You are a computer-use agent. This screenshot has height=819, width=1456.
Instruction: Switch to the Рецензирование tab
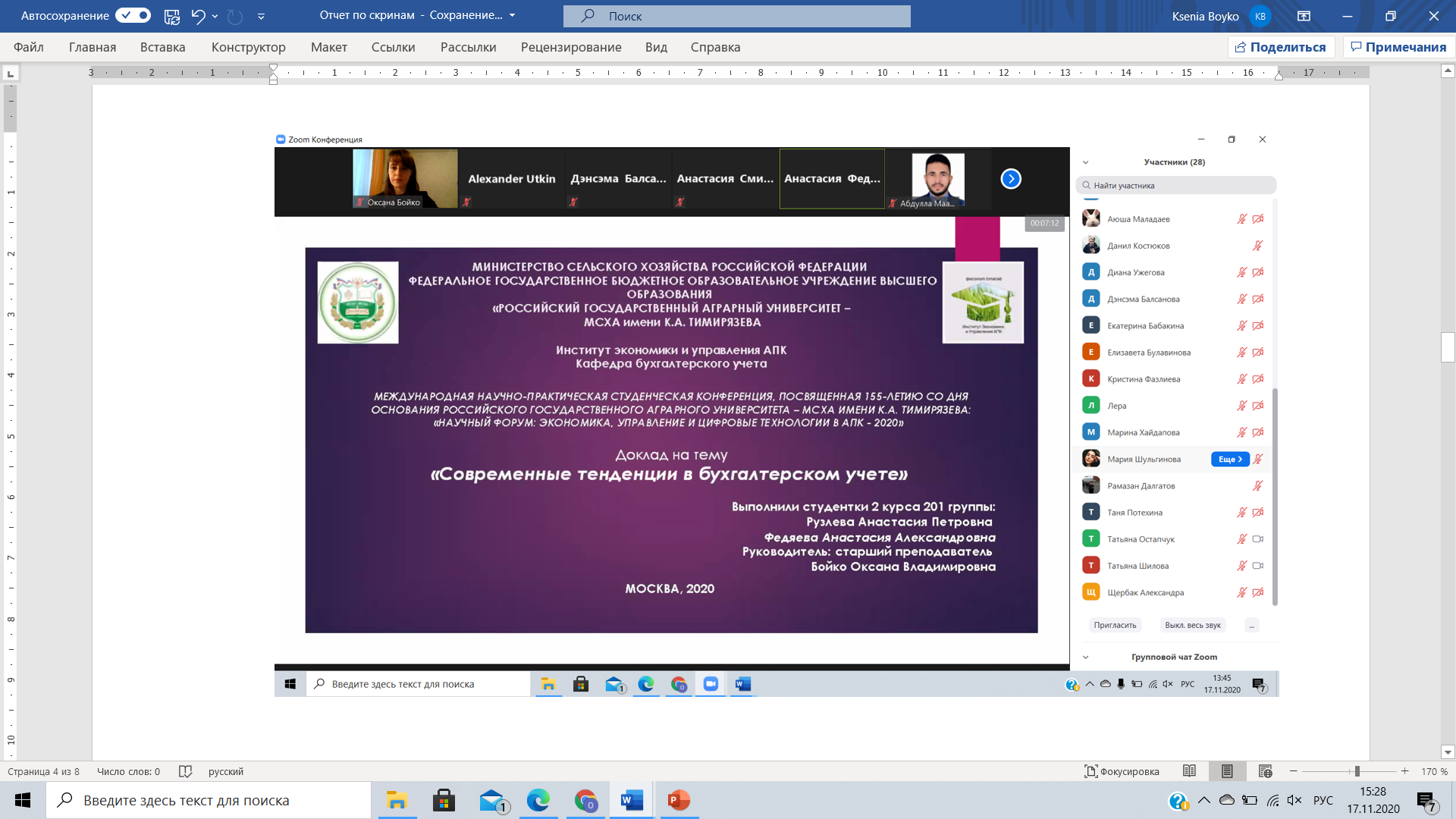point(570,47)
